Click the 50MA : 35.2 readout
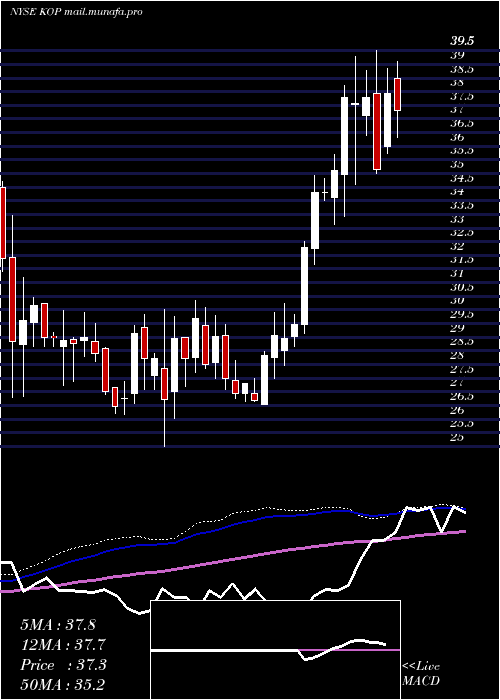The width and height of the screenshot is (500, 700). pos(63,685)
